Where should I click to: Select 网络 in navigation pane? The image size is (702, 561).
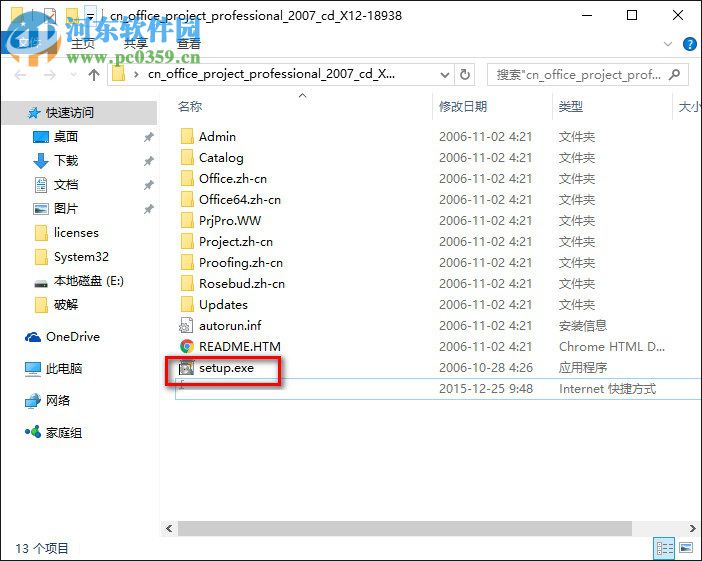(x=58, y=401)
